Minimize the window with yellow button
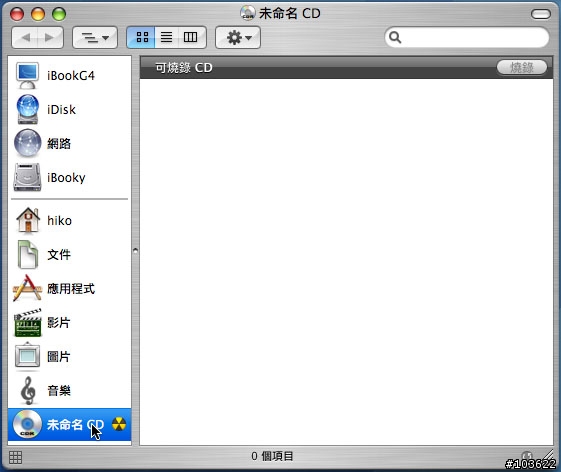Screen dimensions: 561x472 coord(38,14)
